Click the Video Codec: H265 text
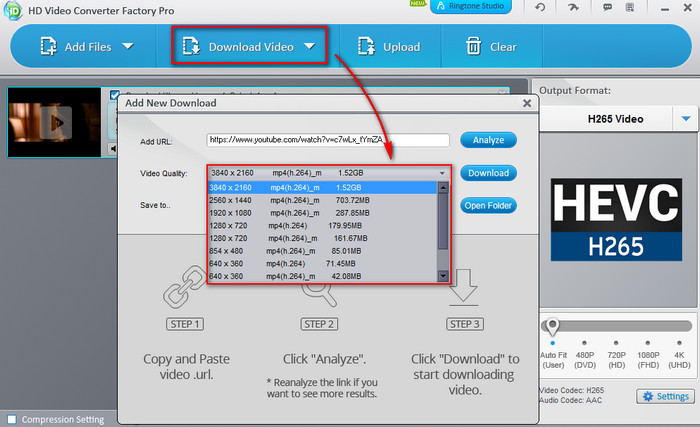Image resolution: width=700 pixels, height=427 pixels. [571, 390]
